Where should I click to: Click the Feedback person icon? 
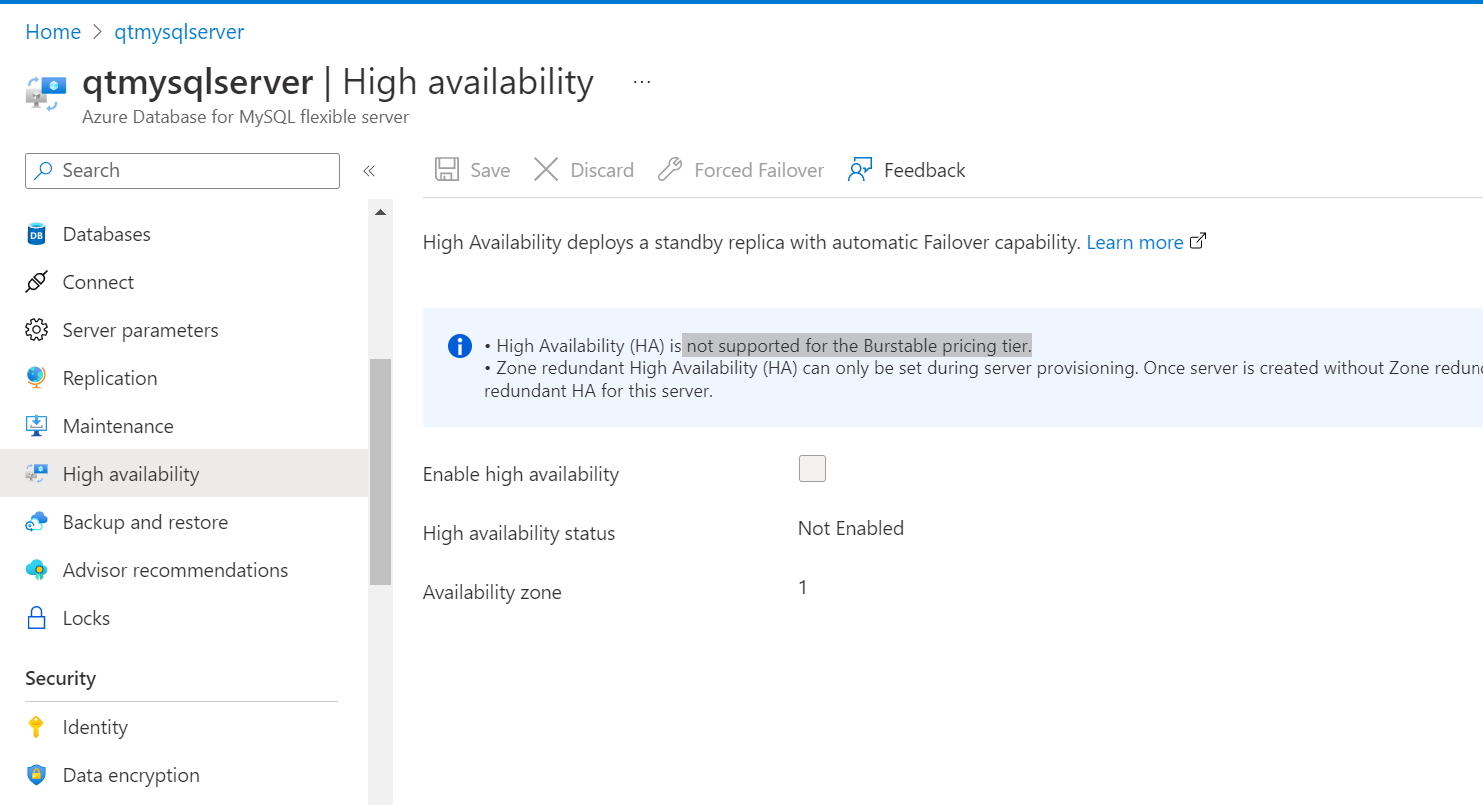[860, 170]
